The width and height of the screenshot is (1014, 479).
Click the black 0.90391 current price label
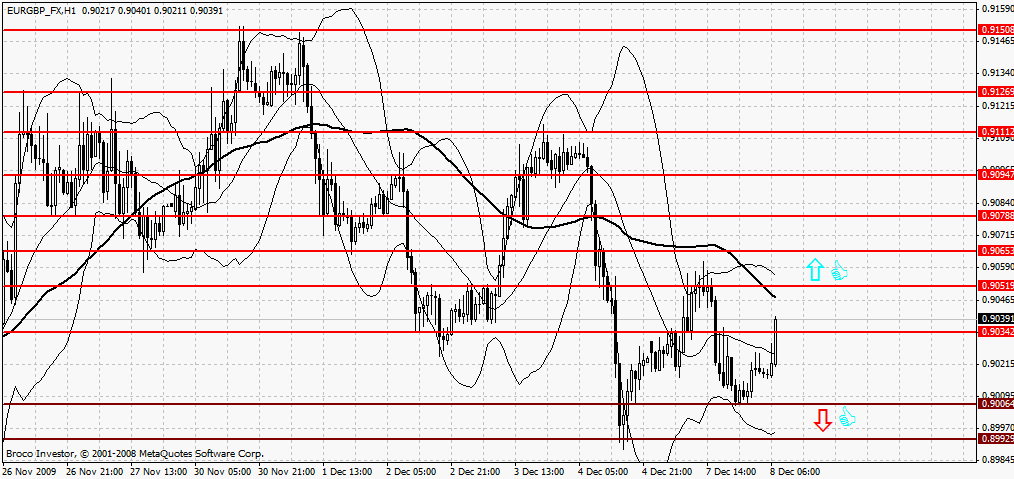997,319
